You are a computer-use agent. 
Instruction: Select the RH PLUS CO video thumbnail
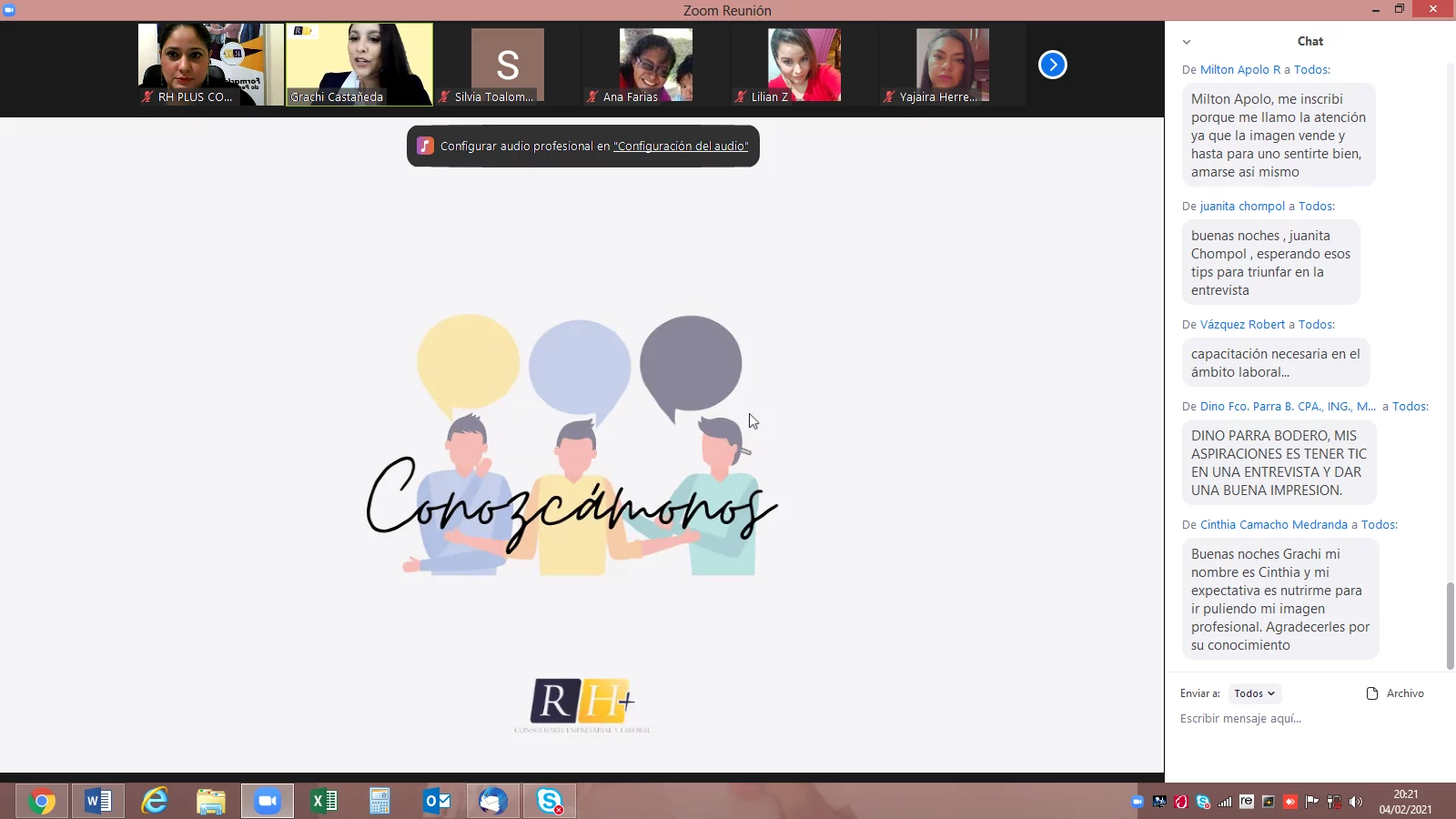click(x=211, y=64)
